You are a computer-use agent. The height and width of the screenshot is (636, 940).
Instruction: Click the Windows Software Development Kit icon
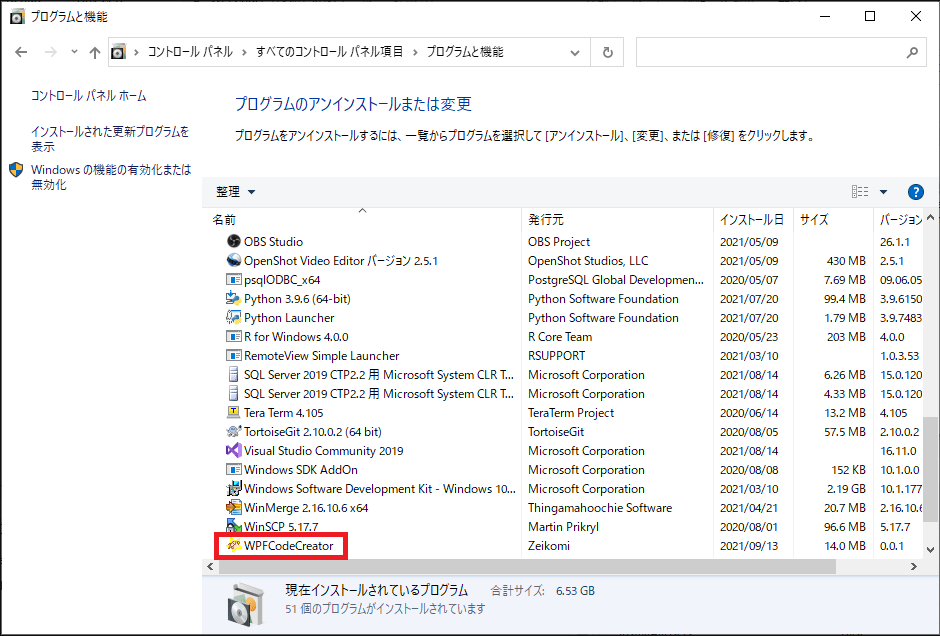[x=233, y=489]
